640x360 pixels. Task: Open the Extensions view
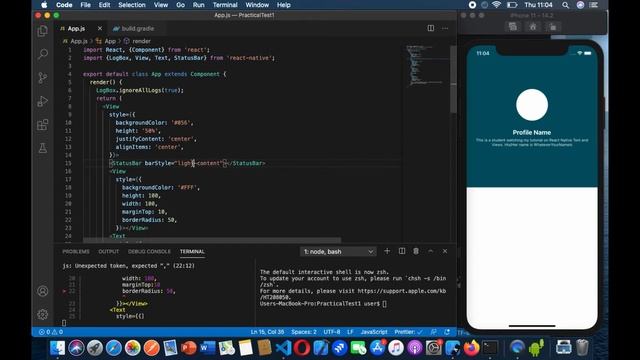[x=42, y=124]
